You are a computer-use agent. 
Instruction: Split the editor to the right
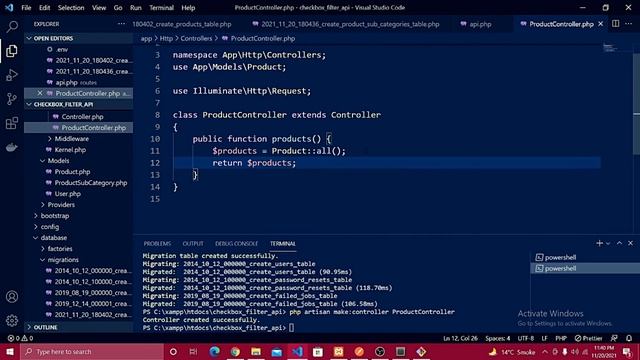point(615,24)
